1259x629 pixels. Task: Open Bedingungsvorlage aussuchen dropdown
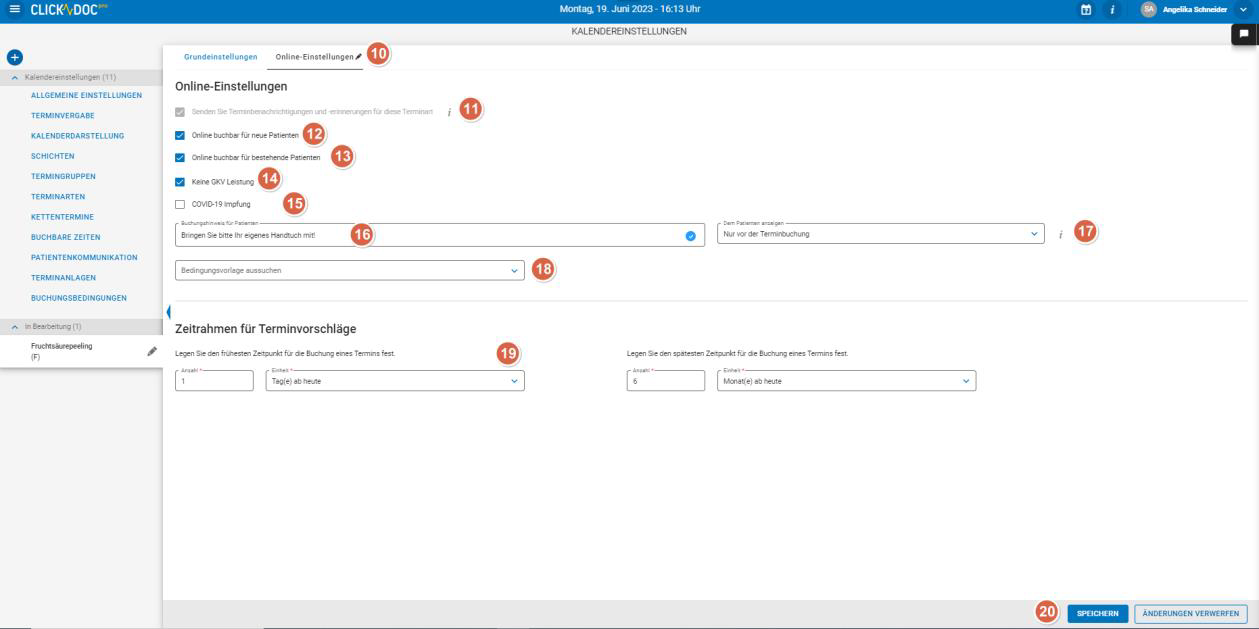(x=349, y=270)
